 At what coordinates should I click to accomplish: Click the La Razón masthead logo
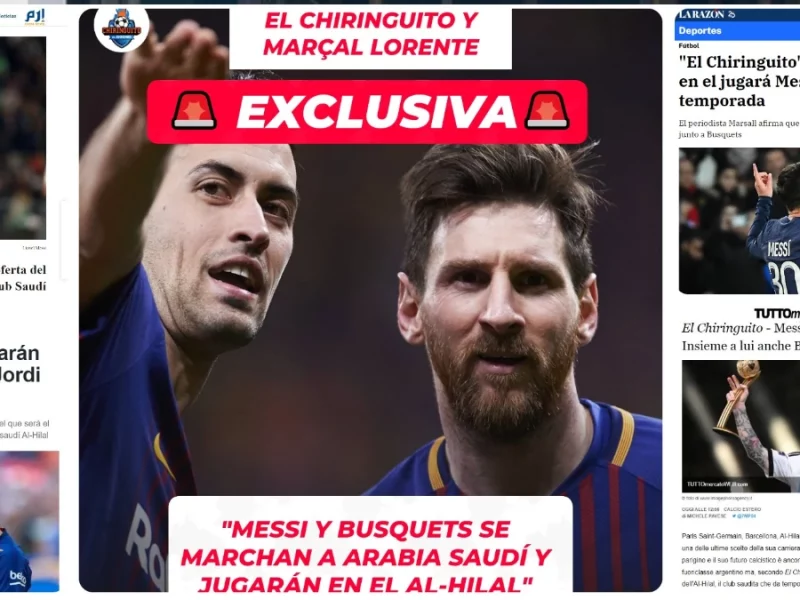(706, 14)
